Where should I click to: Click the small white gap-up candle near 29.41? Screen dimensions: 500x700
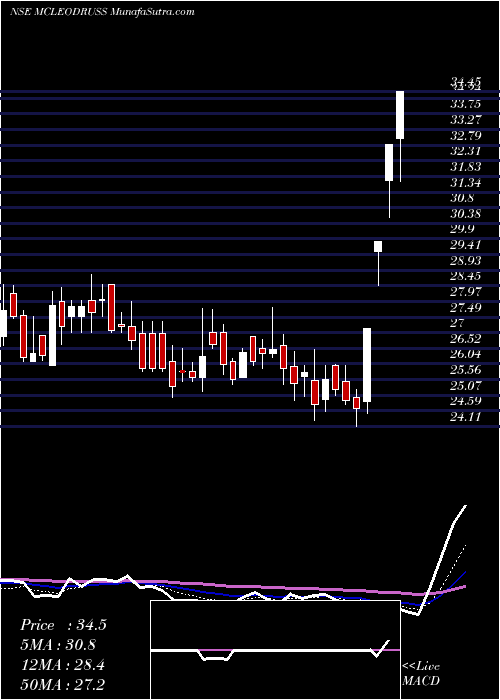pyautogui.click(x=378, y=246)
